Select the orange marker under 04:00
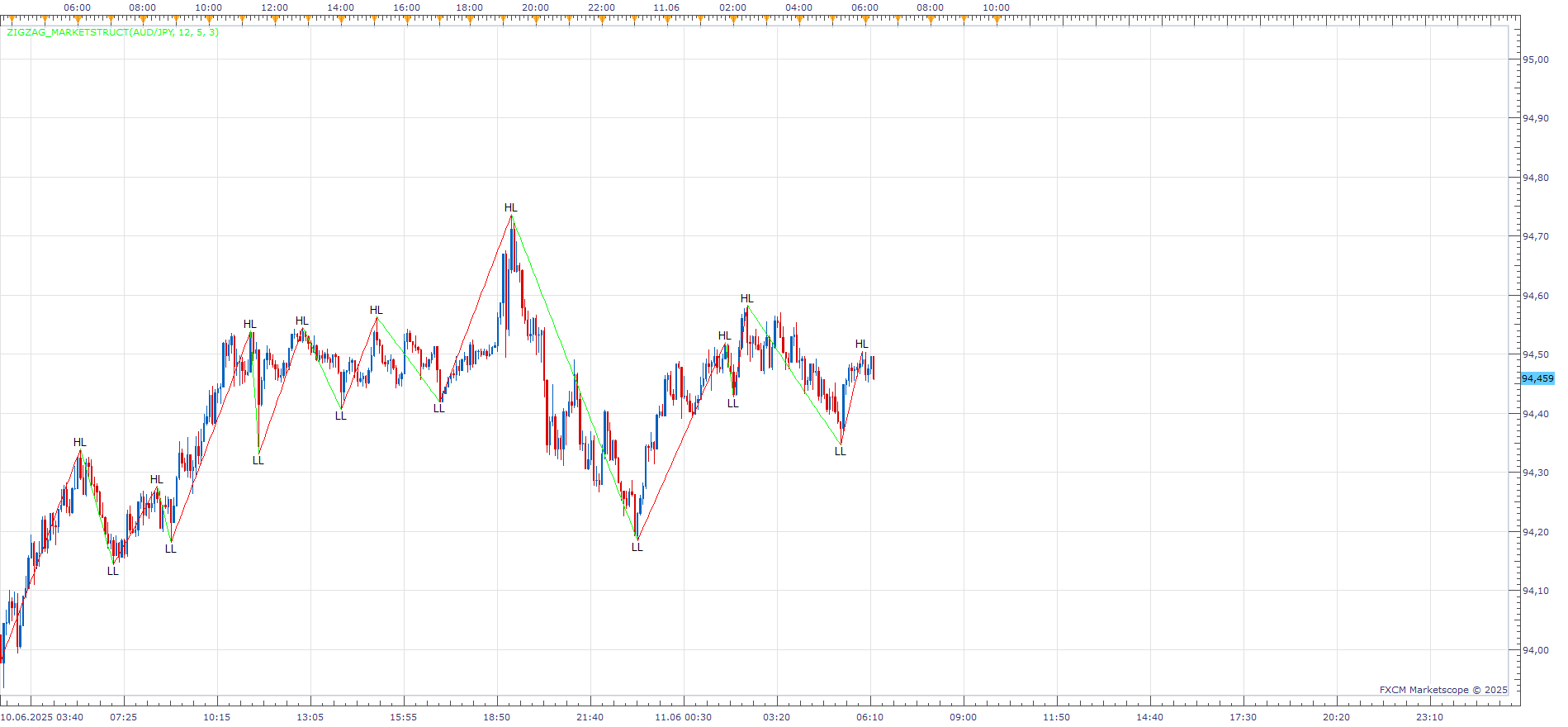Screen dimensions: 1568x727 click(x=798, y=21)
